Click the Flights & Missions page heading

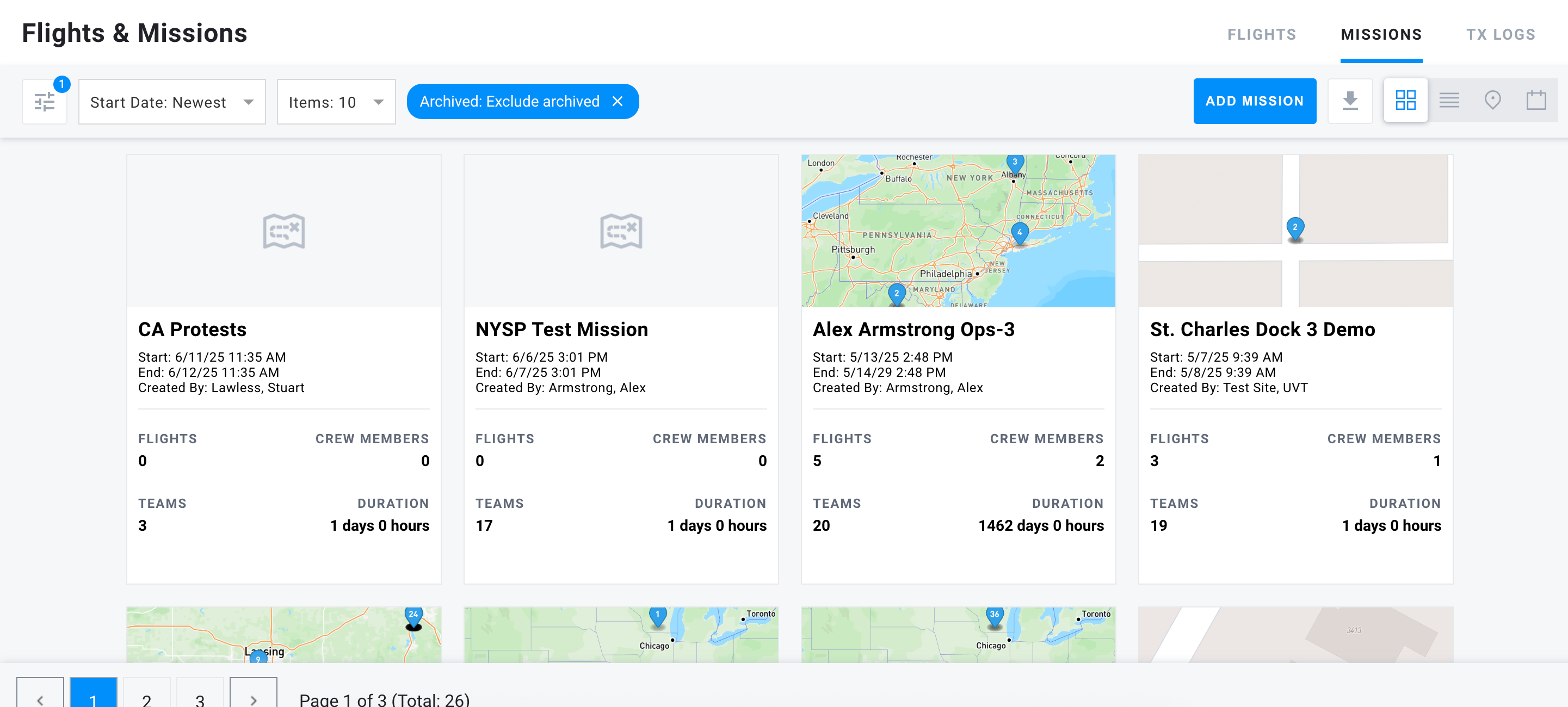coord(134,33)
